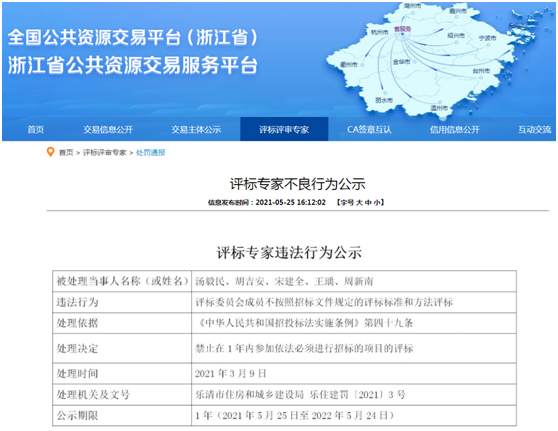Click the 处理决定 label cell
Image resolution: width=558 pixels, height=431 pixels.
point(122,348)
